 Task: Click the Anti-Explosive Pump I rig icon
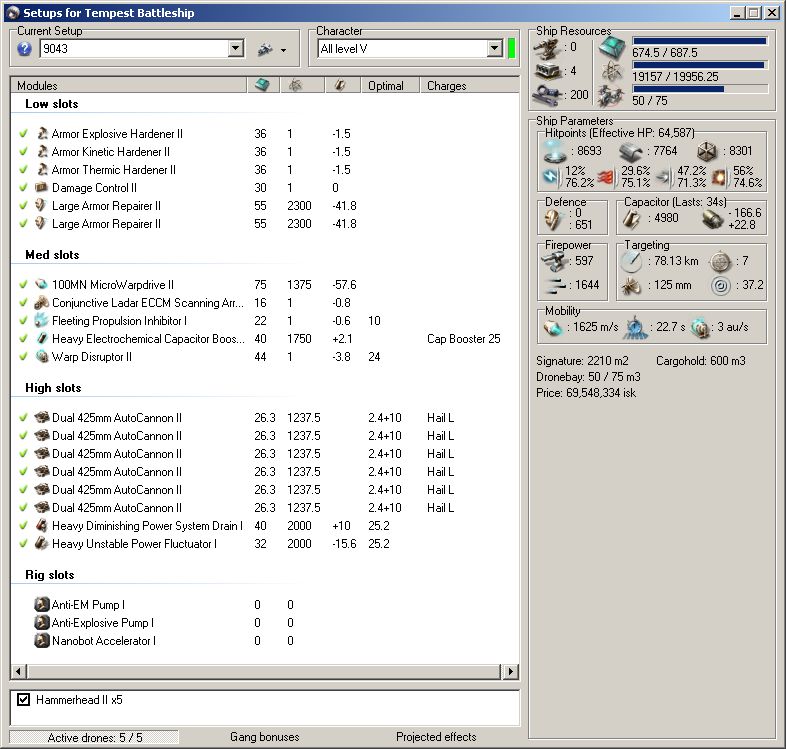click(42, 622)
